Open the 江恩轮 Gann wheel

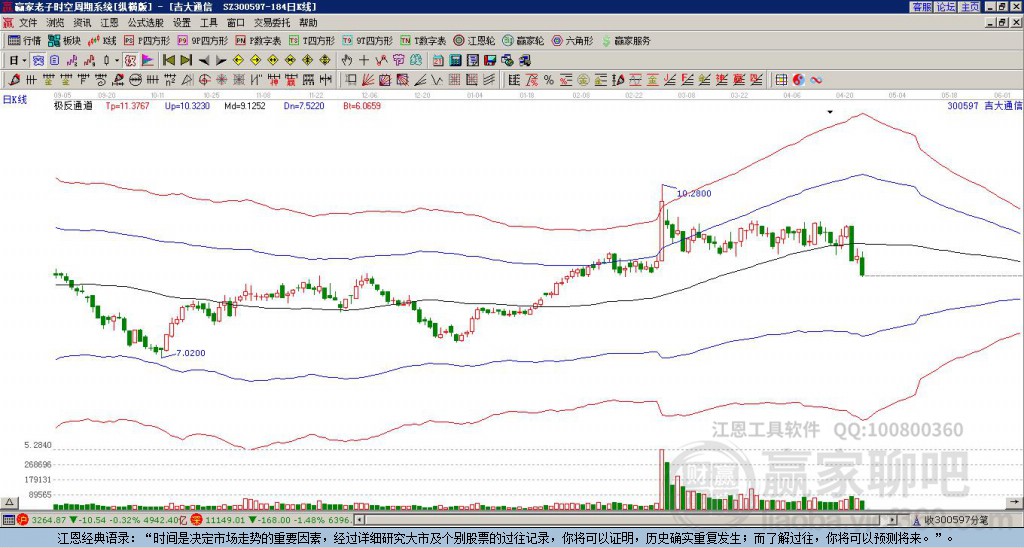[x=474, y=40]
